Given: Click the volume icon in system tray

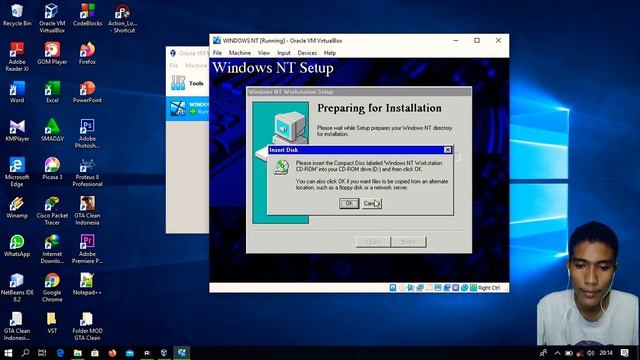Looking at the screenshot, I should [x=591, y=353].
